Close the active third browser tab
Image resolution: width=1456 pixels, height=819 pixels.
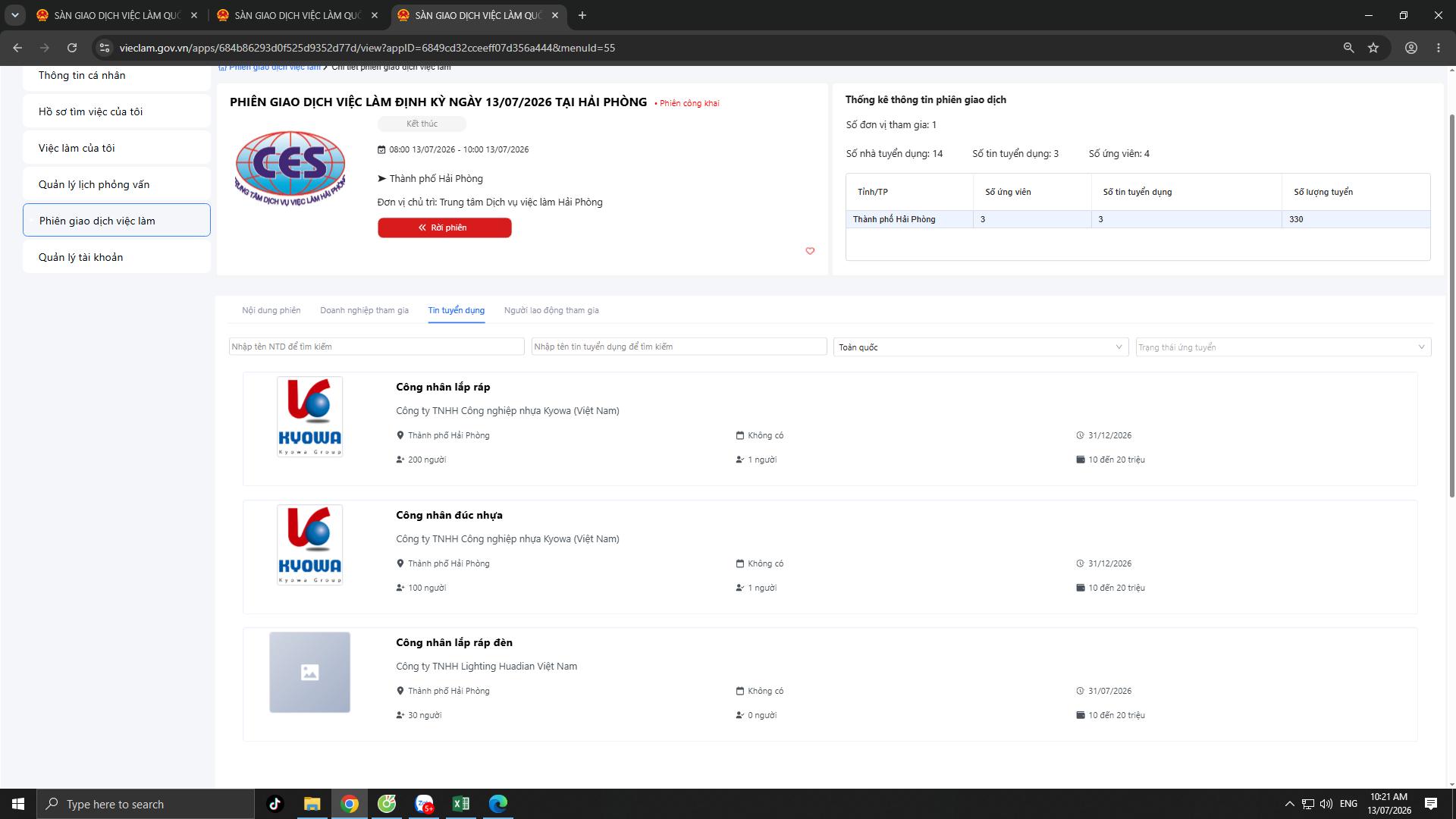(x=555, y=15)
